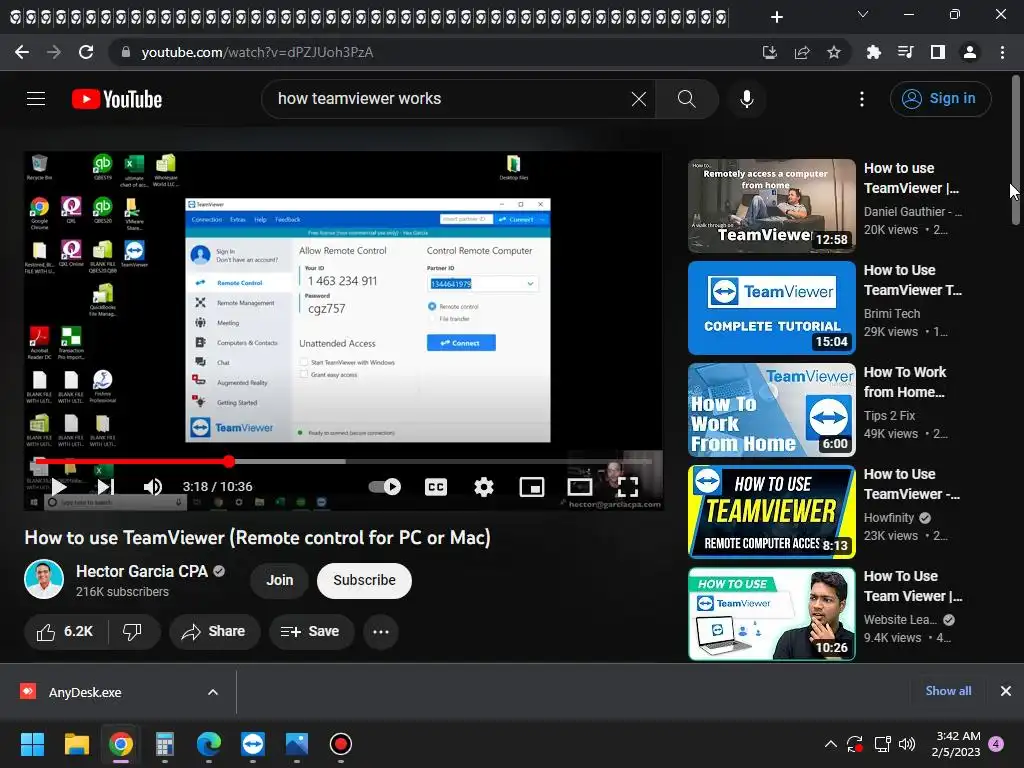Close the downloads bar
Screen dimensions: 1024x768
[1006, 691]
